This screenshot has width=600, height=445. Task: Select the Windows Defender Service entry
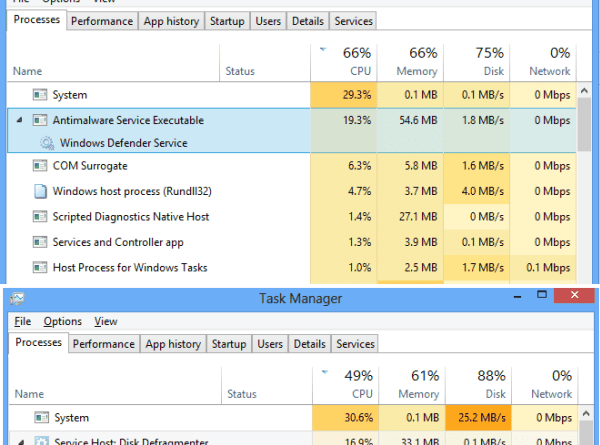(x=124, y=143)
